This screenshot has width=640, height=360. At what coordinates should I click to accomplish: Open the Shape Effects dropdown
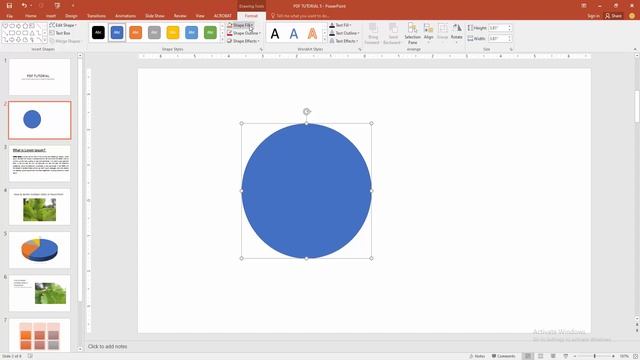(x=243, y=41)
